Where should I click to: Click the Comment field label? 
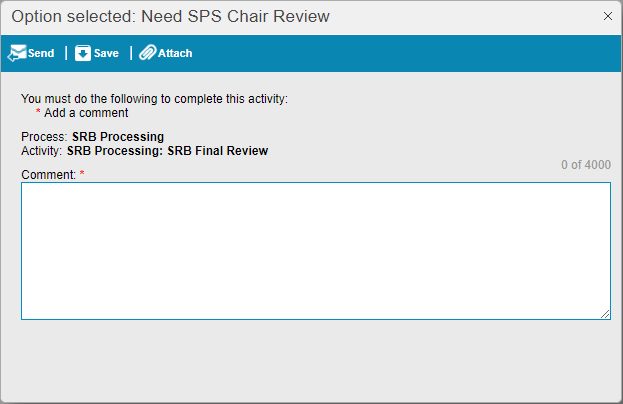click(x=48, y=174)
